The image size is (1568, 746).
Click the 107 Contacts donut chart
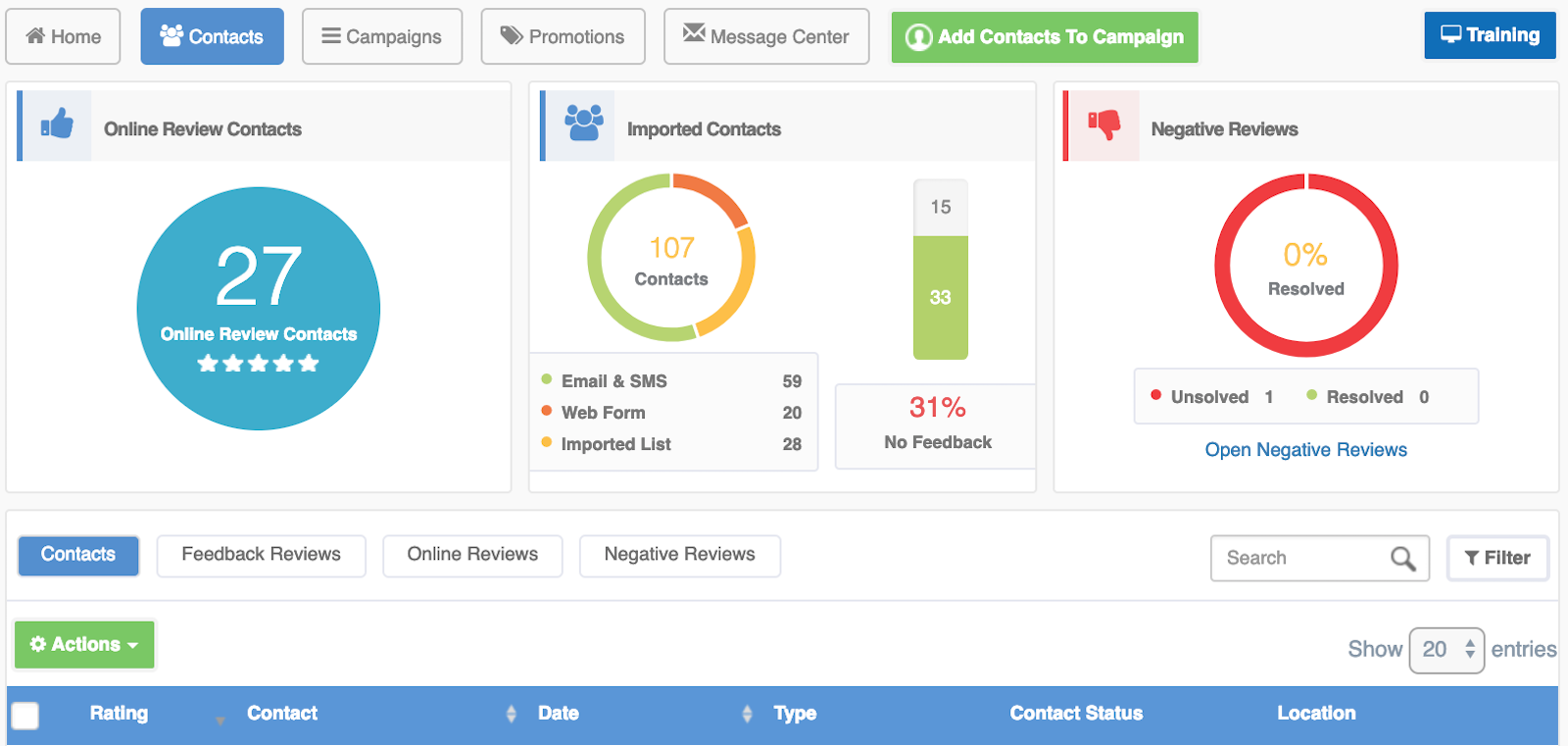pos(671,258)
